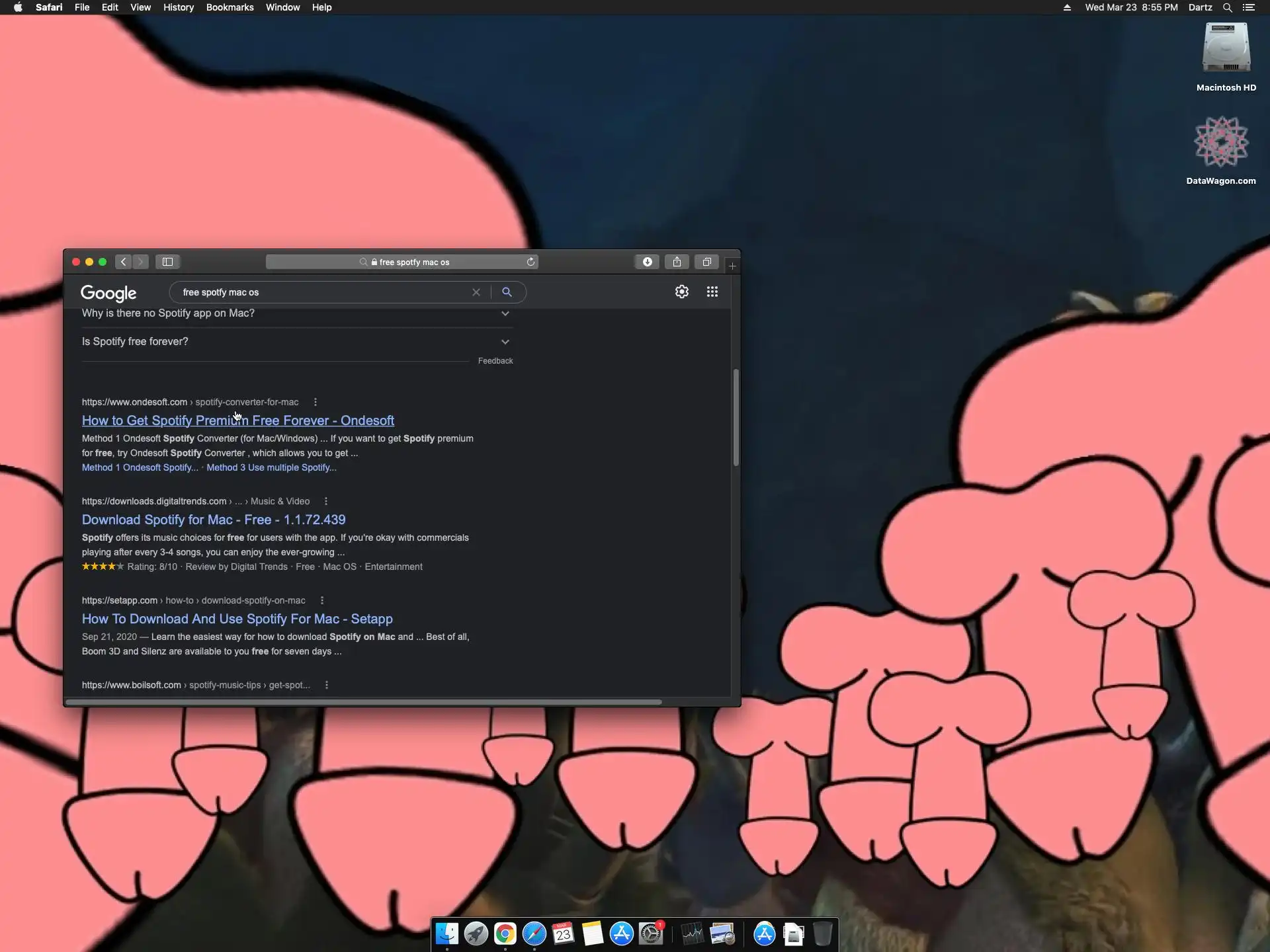Clear the Google search box text
Screen dimensions: 1270x952
click(x=476, y=292)
